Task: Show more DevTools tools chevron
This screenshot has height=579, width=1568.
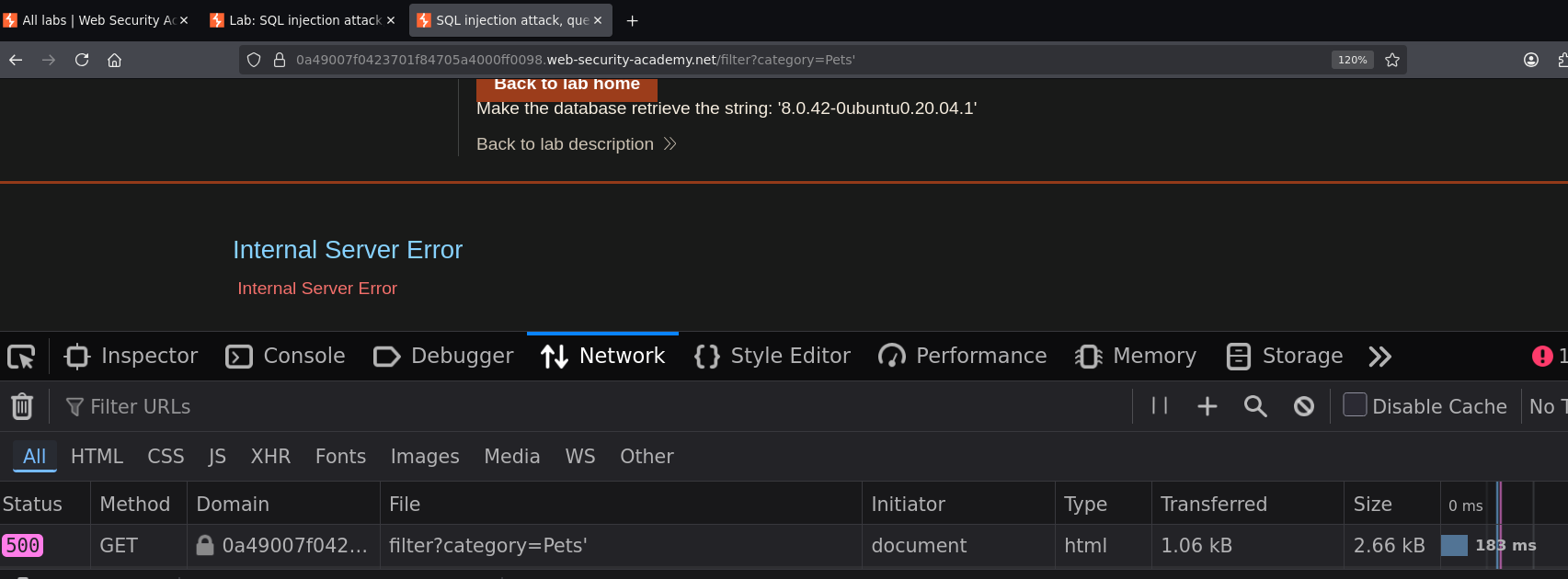Action: 1379,357
